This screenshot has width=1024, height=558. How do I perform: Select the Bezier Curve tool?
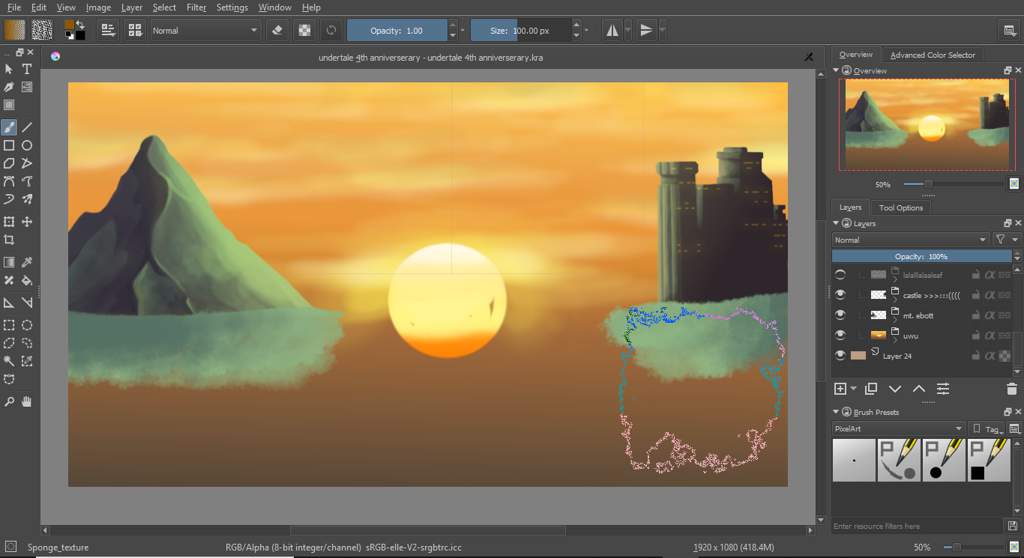coord(8,182)
